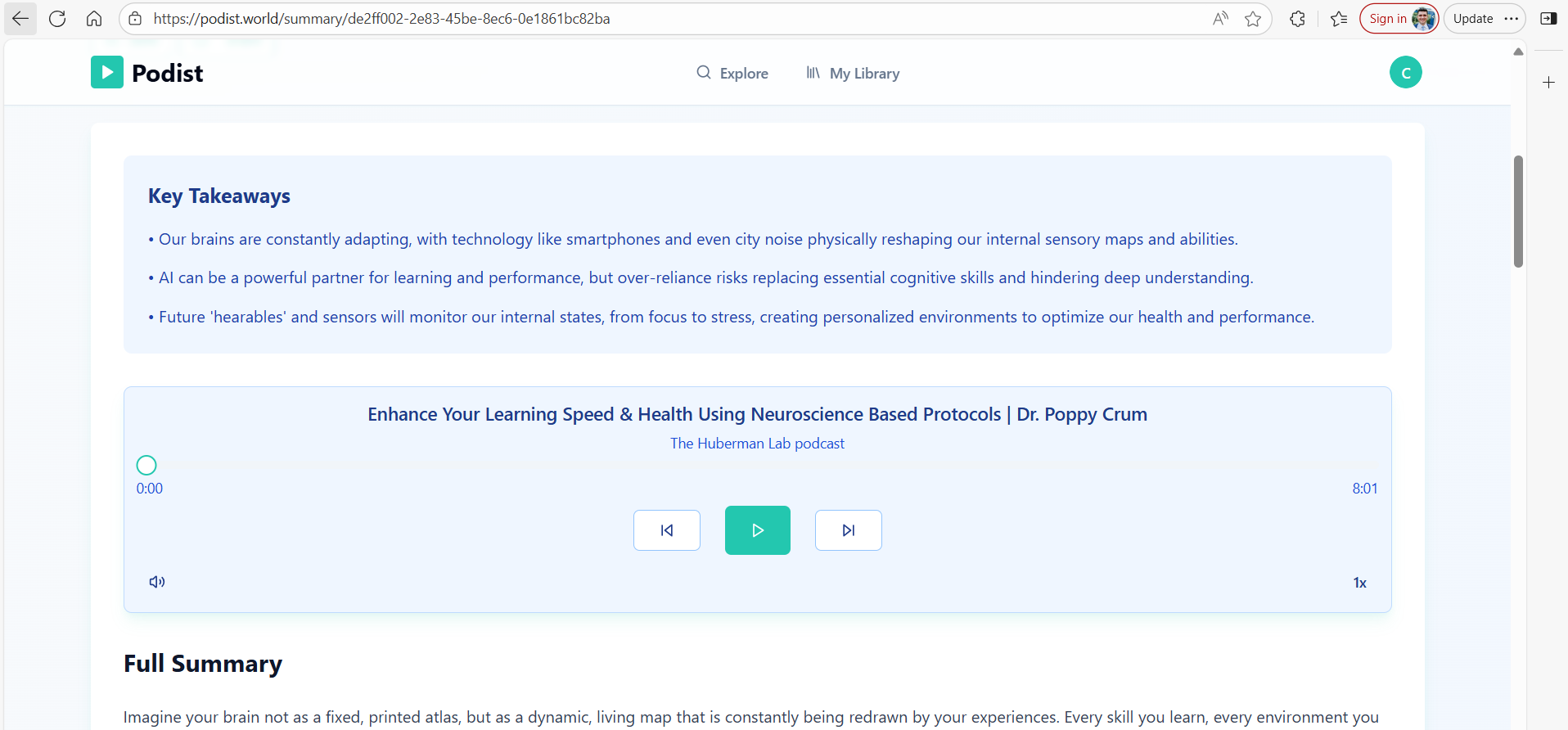Open the Explore search page
Screen dimensions: 1568x730
click(x=732, y=73)
